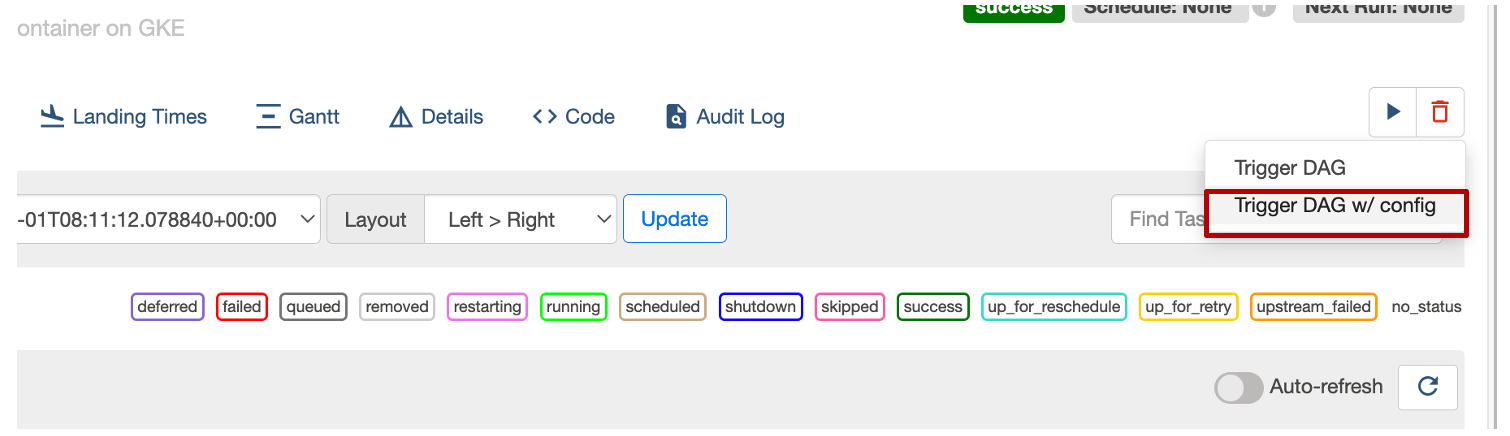Click the refresh icon button
Viewport: 1510px width, 436px height.
pos(1428,387)
